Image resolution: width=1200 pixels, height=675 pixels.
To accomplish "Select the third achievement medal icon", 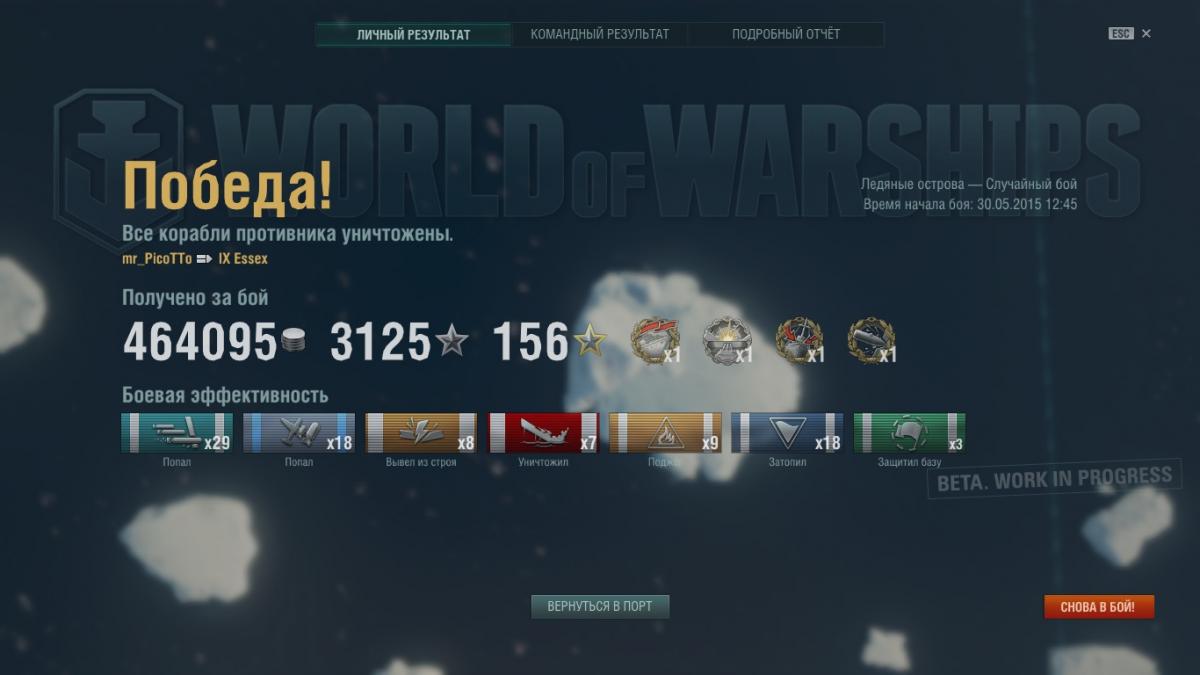I will [x=799, y=341].
